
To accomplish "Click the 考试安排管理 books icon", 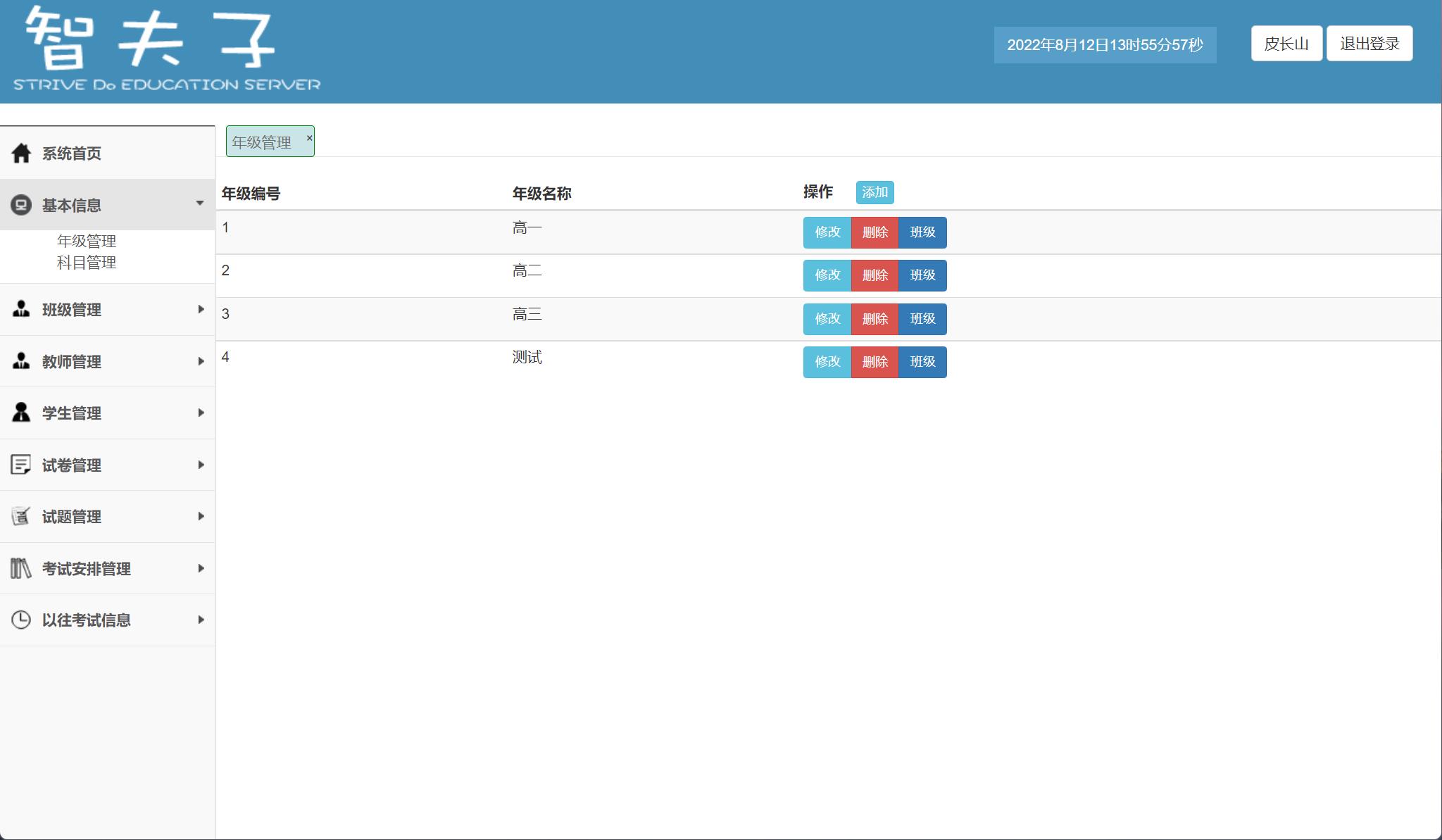I will (21, 568).
